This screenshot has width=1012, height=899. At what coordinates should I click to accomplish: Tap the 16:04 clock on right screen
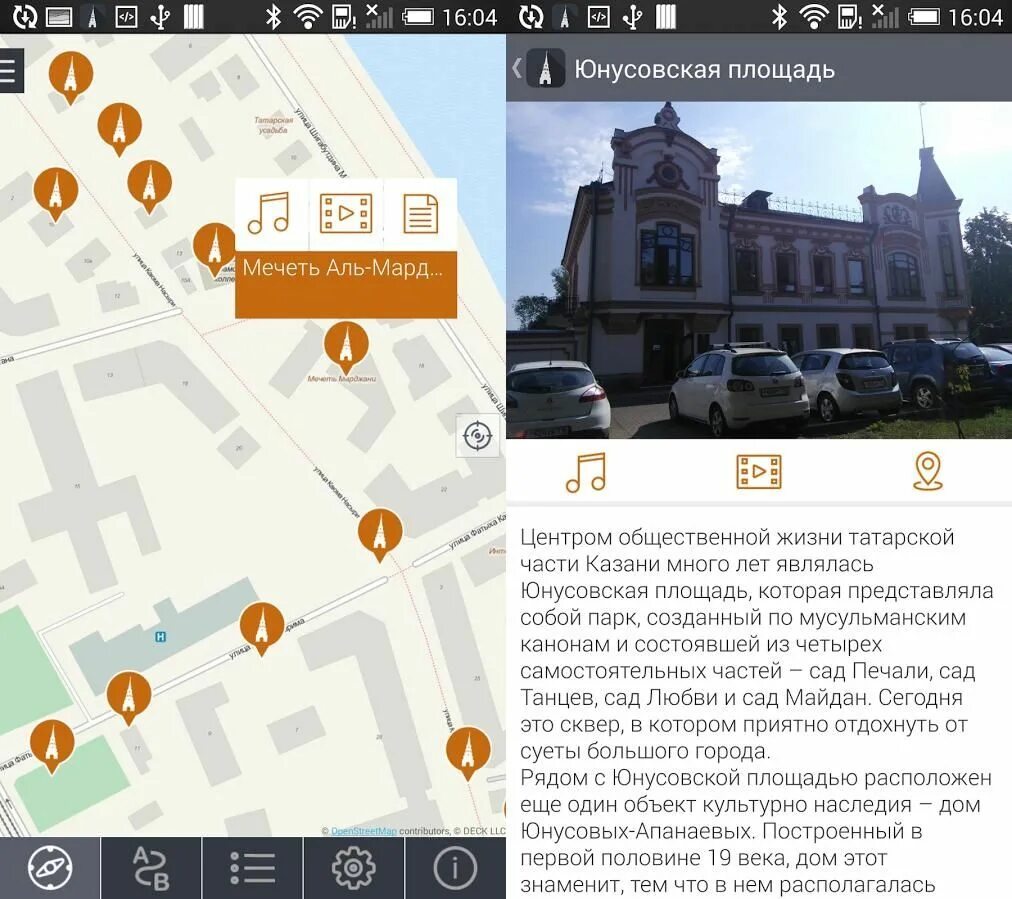pos(975,17)
